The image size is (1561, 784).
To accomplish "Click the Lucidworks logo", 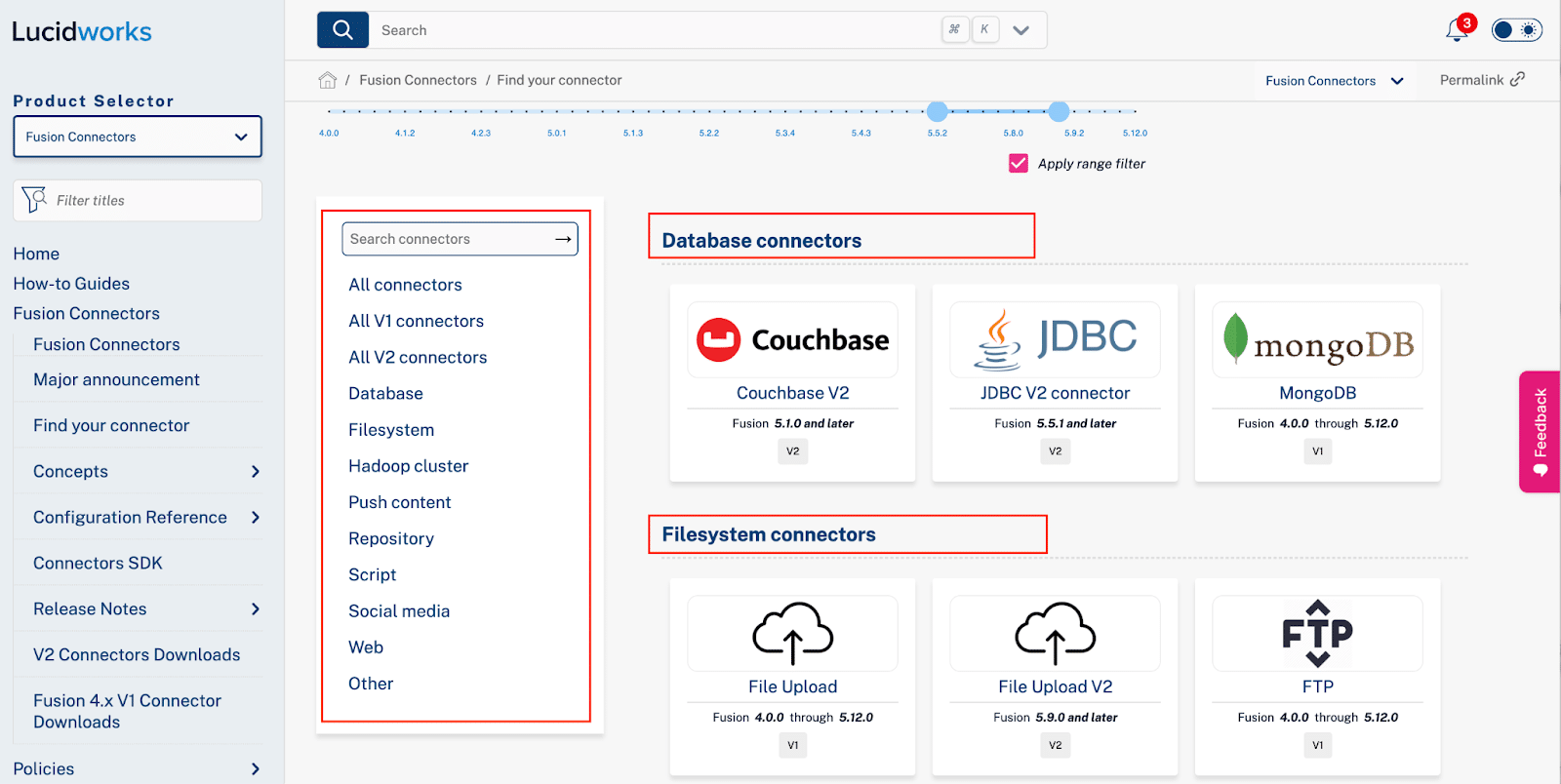I will click(x=82, y=31).
